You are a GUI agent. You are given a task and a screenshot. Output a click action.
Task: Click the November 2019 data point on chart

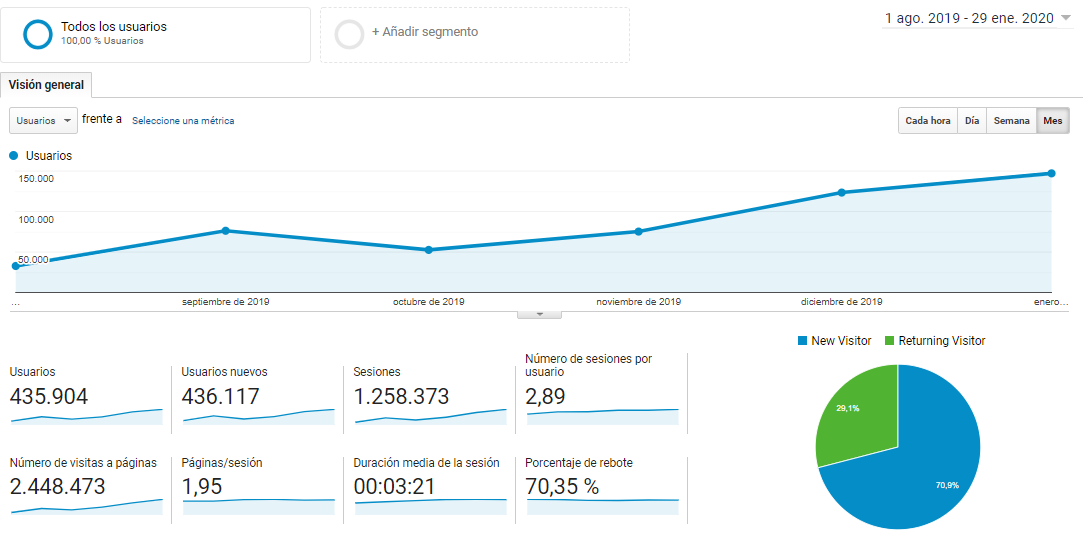(638, 231)
